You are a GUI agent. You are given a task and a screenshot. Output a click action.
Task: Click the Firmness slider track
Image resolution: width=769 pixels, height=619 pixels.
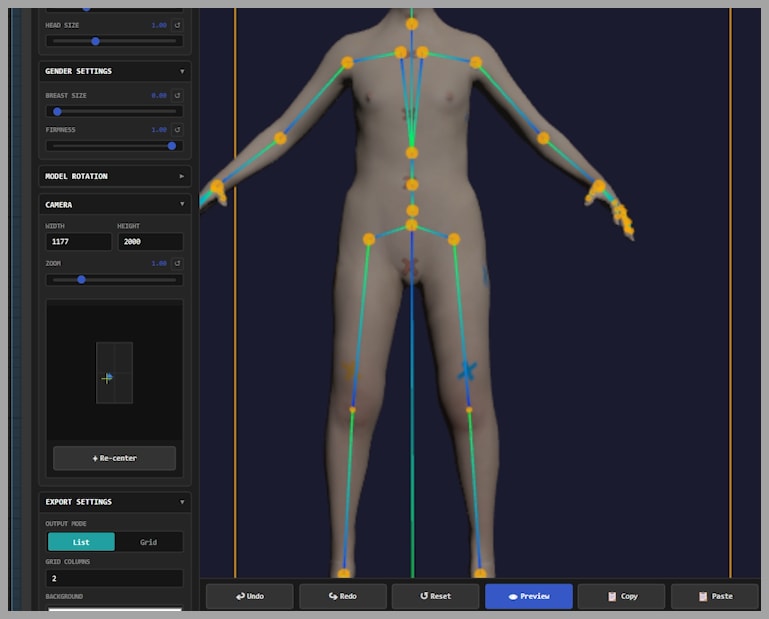pos(112,145)
